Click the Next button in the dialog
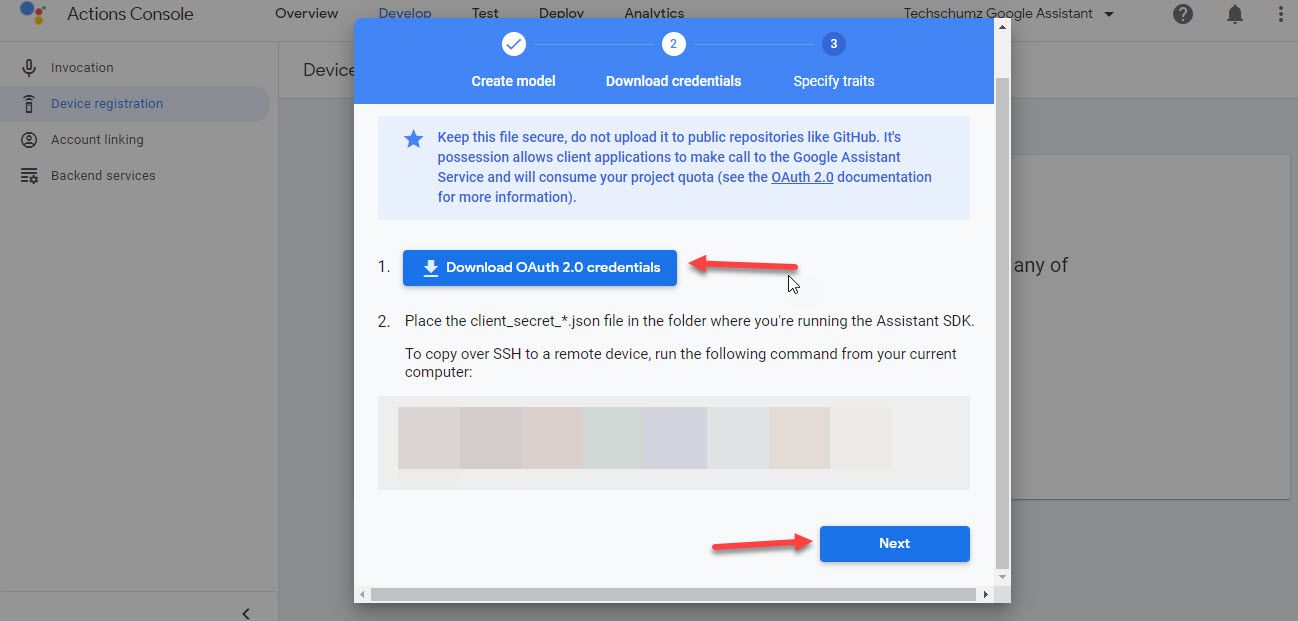 pyautogui.click(x=894, y=543)
